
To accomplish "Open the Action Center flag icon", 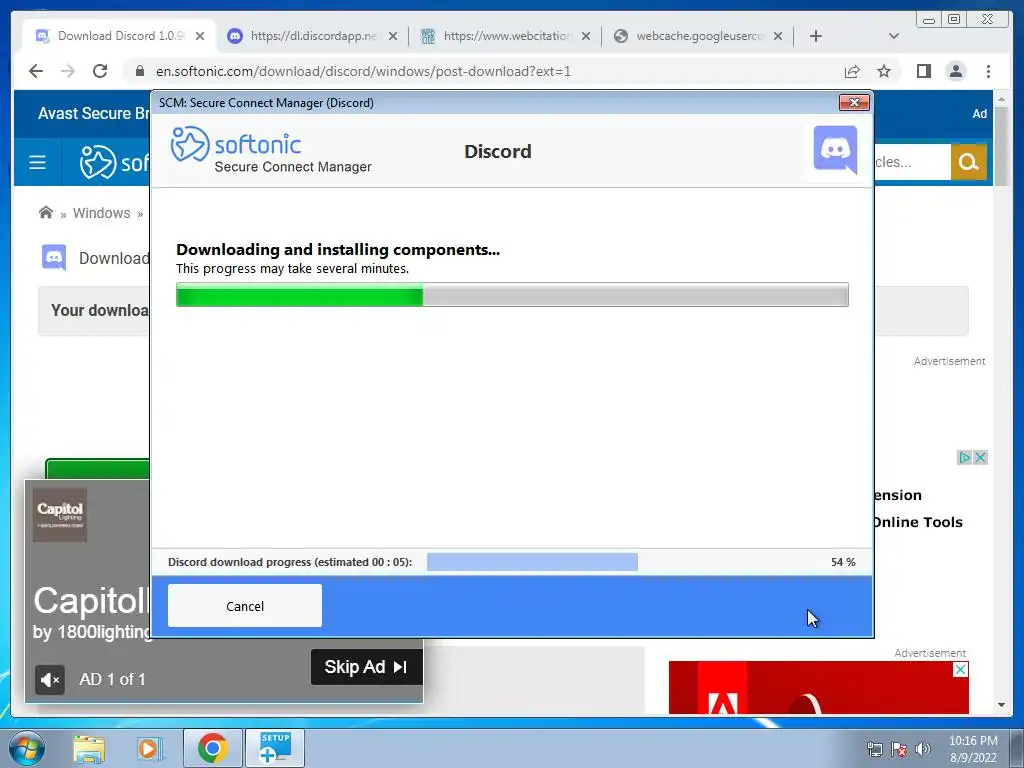I will point(899,749).
